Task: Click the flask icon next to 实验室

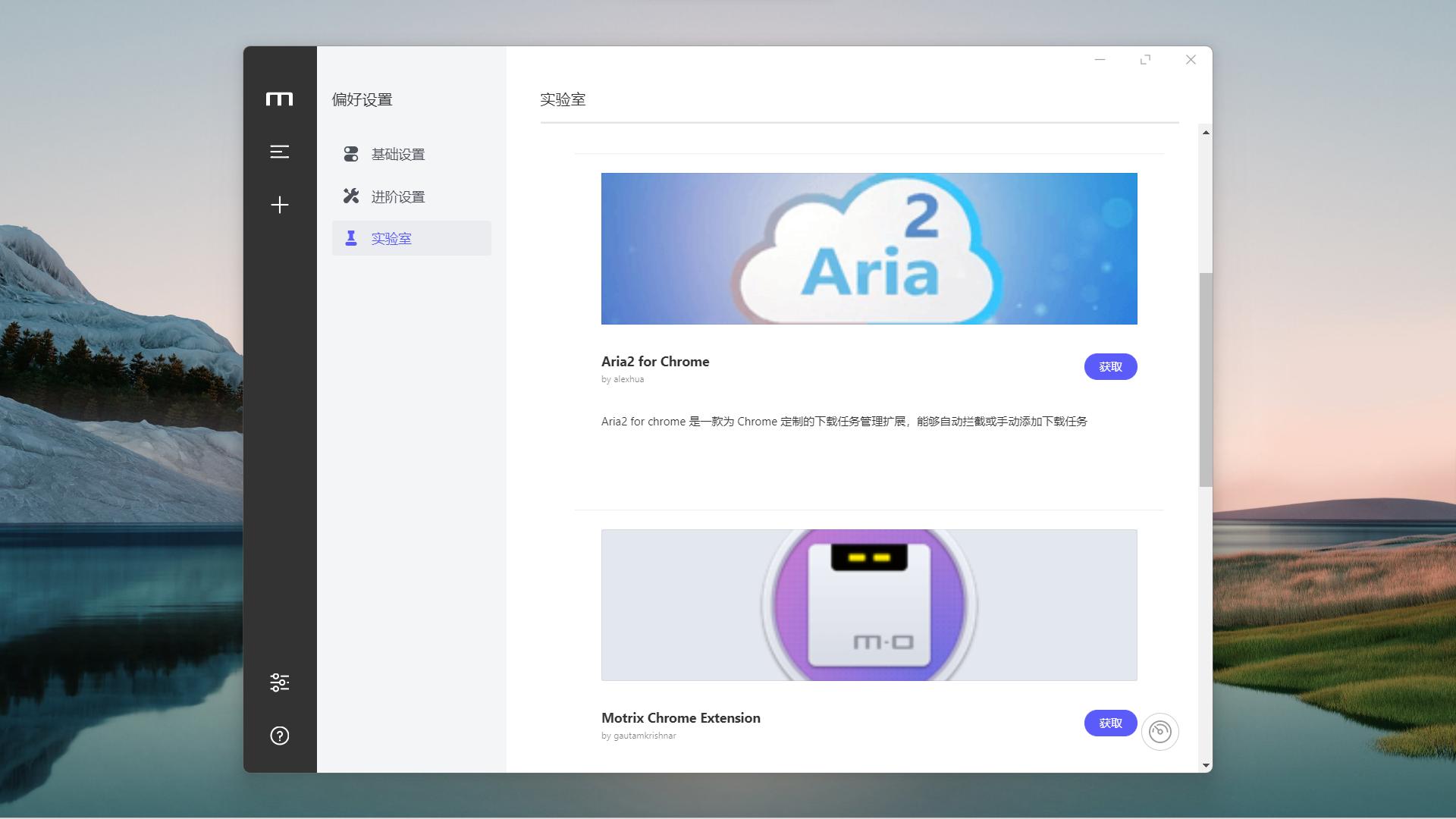Action: tap(350, 237)
